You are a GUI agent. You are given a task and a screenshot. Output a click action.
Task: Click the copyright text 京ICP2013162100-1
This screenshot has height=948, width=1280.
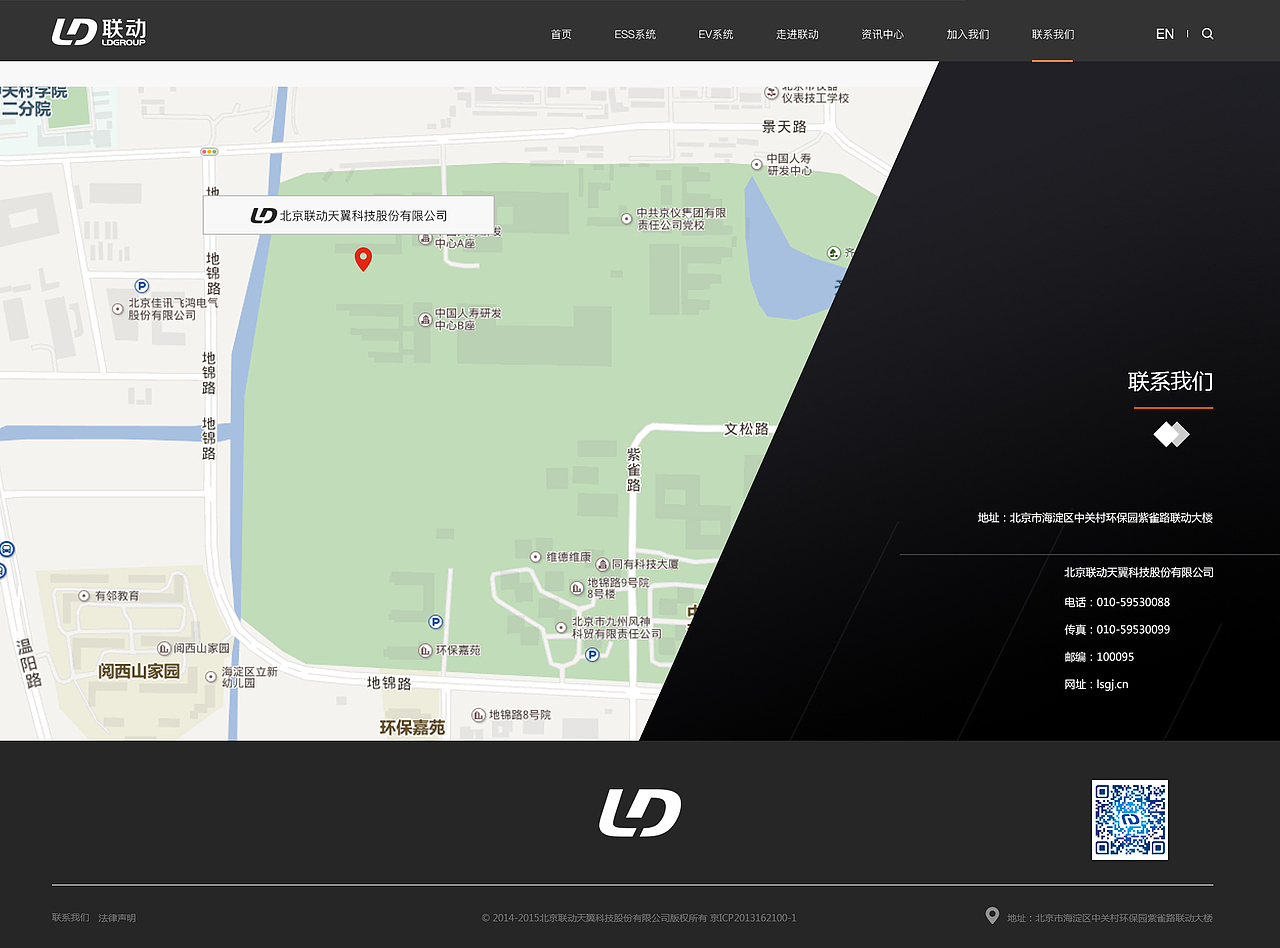click(x=753, y=918)
